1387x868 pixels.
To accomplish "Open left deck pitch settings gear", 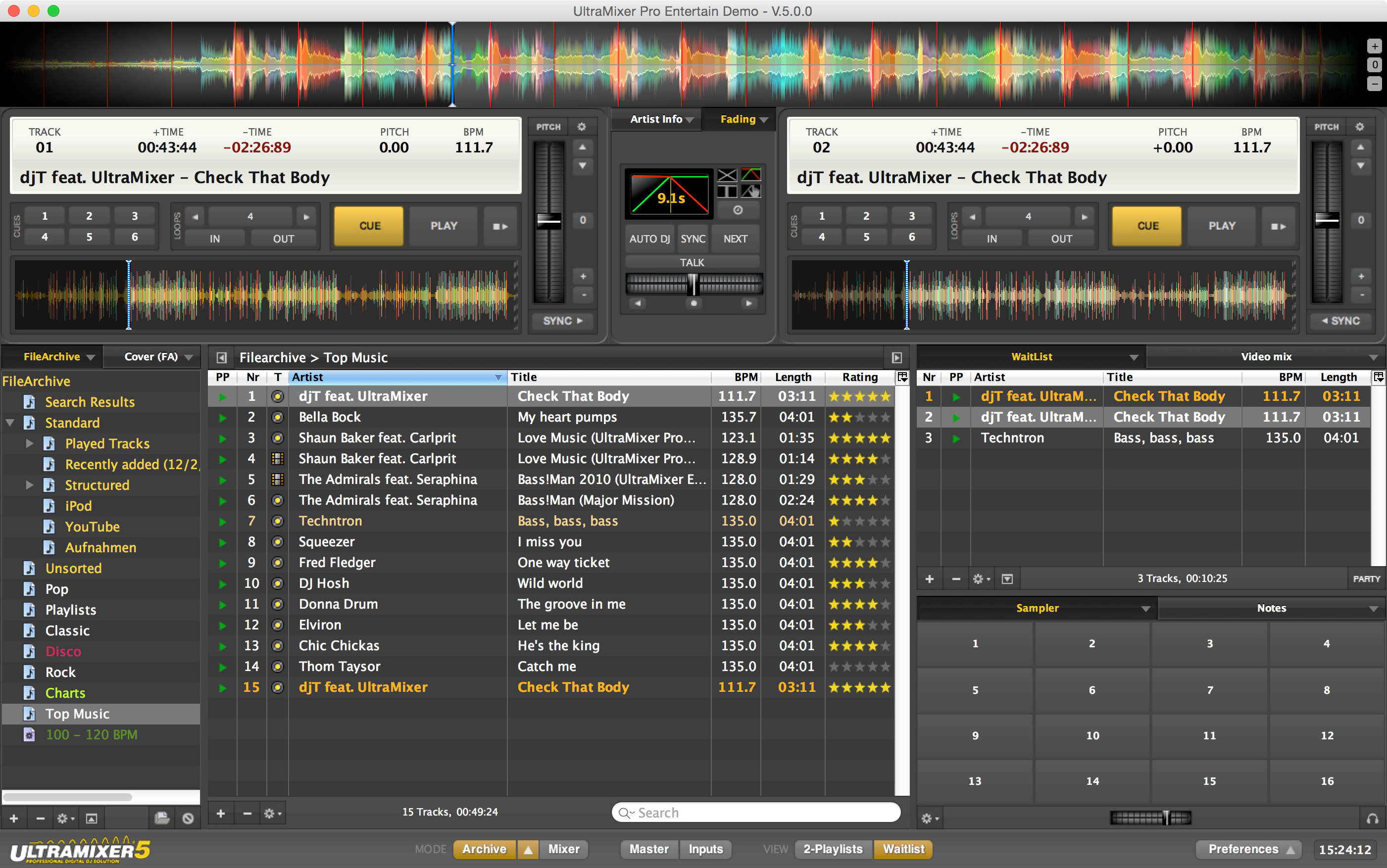I will tap(582, 127).
